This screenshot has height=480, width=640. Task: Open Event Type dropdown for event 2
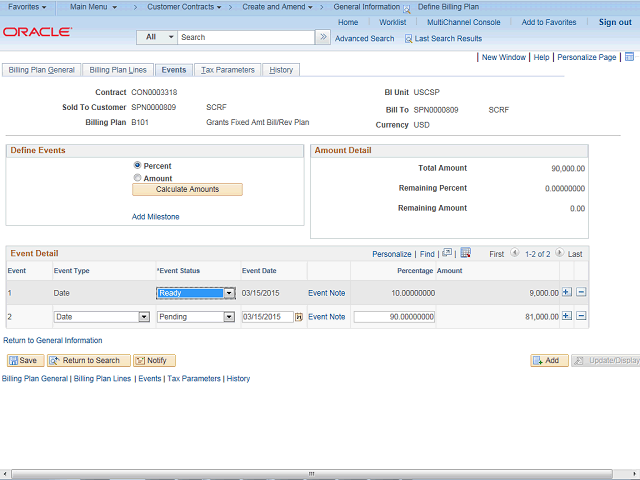(102, 317)
